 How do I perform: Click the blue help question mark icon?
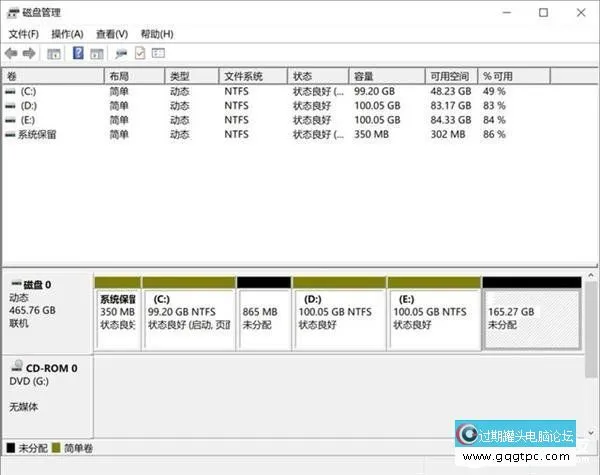[x=78, y=53]
